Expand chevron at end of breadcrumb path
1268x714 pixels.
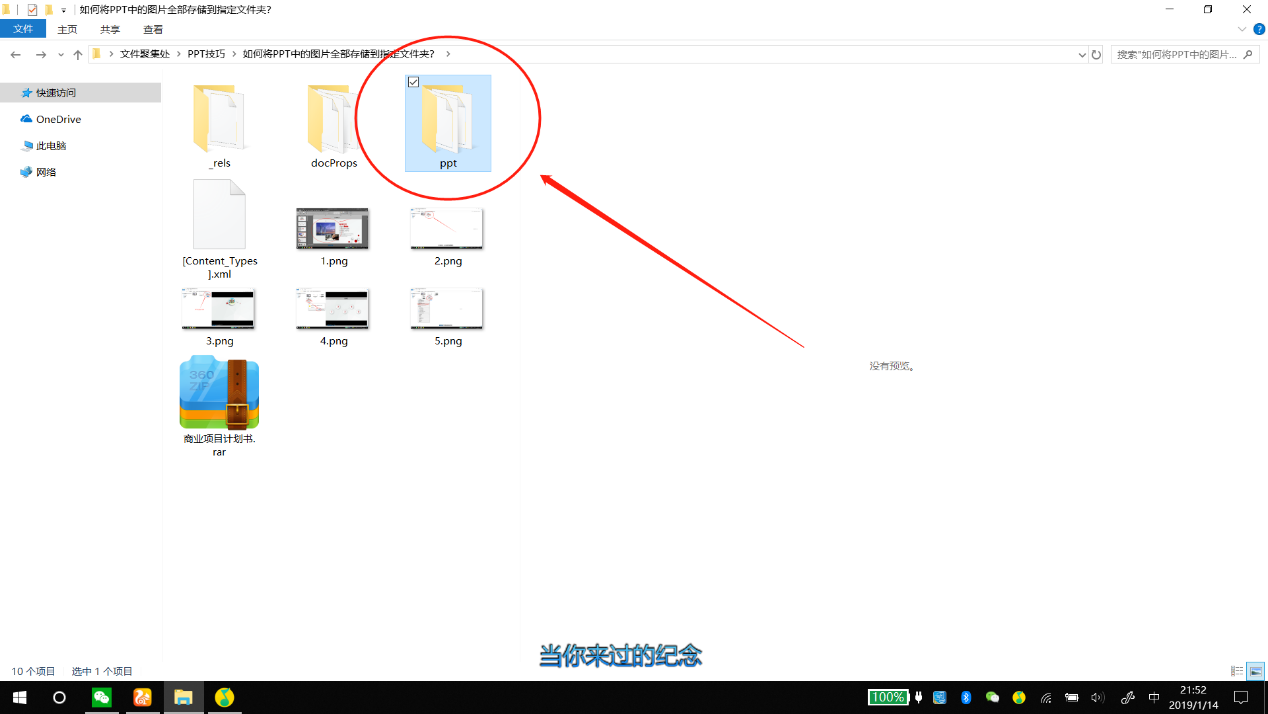tap(447, 54)
